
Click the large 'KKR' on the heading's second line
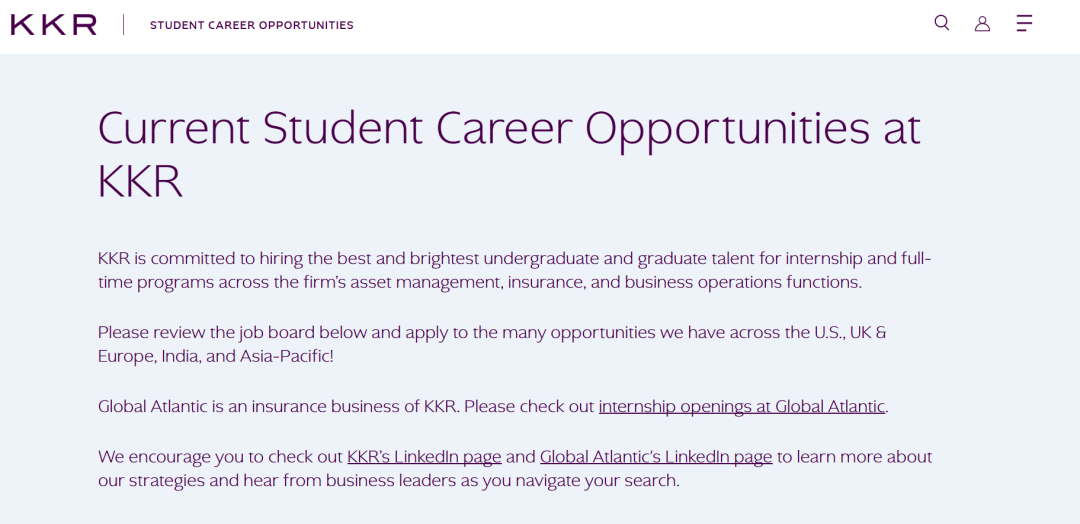coord(140,182)
